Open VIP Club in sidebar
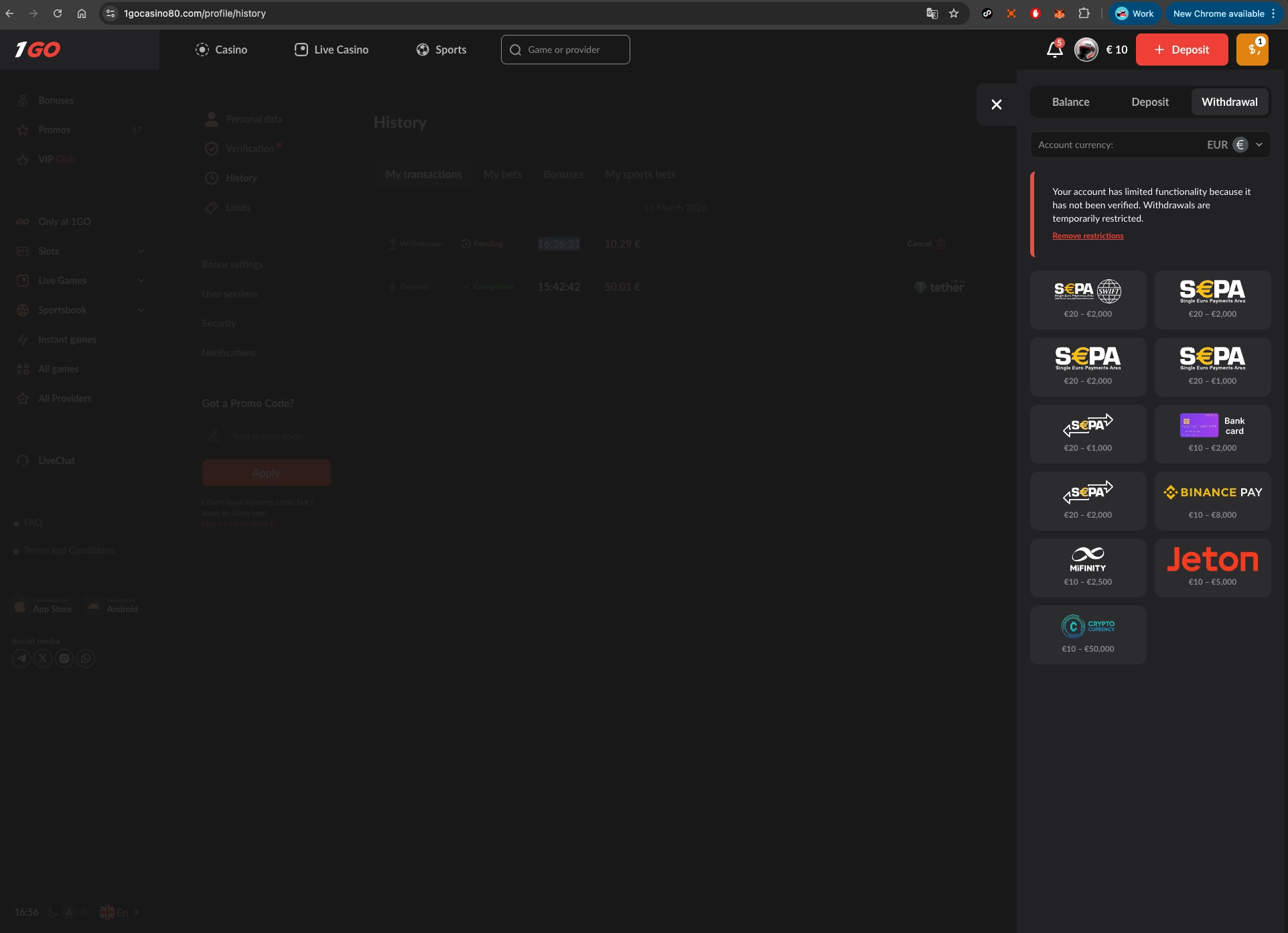The width and height of the screenshot is (1288, 933). 46,159
